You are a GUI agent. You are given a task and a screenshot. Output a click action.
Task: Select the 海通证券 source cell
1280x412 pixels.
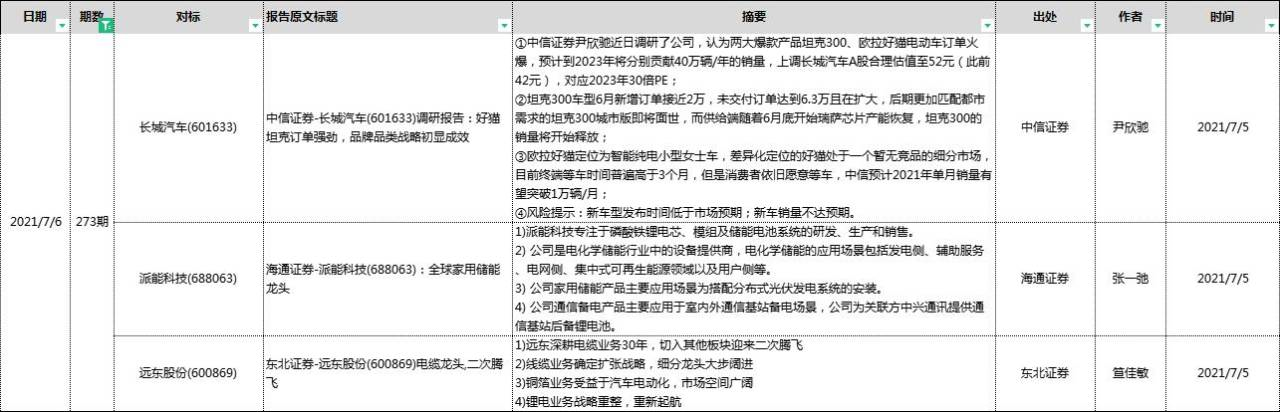(x=1043, y=278)
